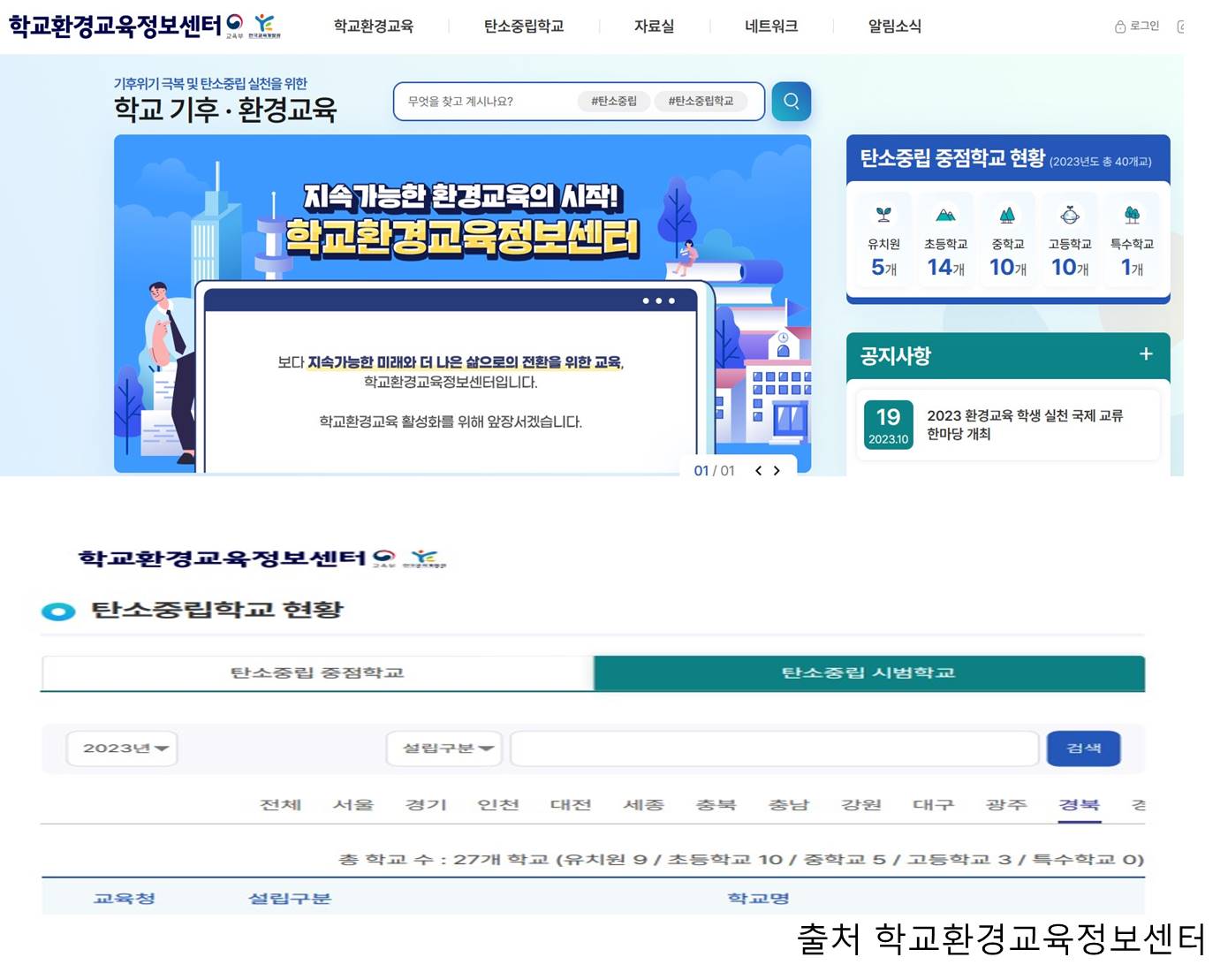The height and width of the screenshot is (980, 1228).
Task: Open the 탄소중립학교 top menu
Action: (x=523, y=27)
